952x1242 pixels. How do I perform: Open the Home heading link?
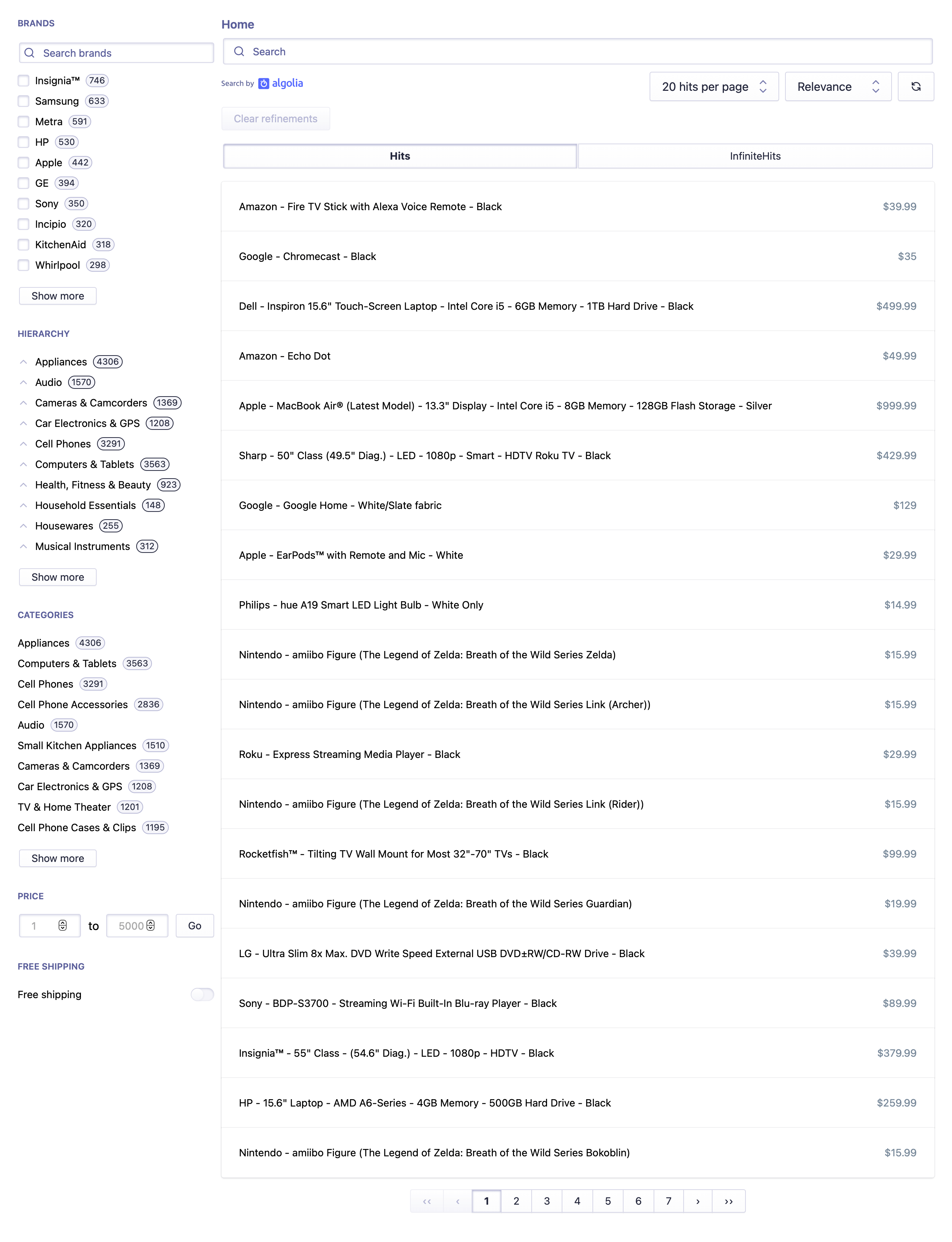(238, 25)
